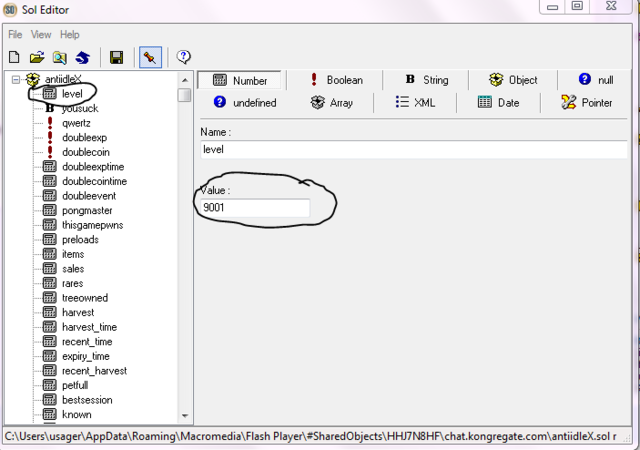Toggle the pin toolbar button
Image resolution: width=640 pixels, height=450 pixels.
coord(151,57)
